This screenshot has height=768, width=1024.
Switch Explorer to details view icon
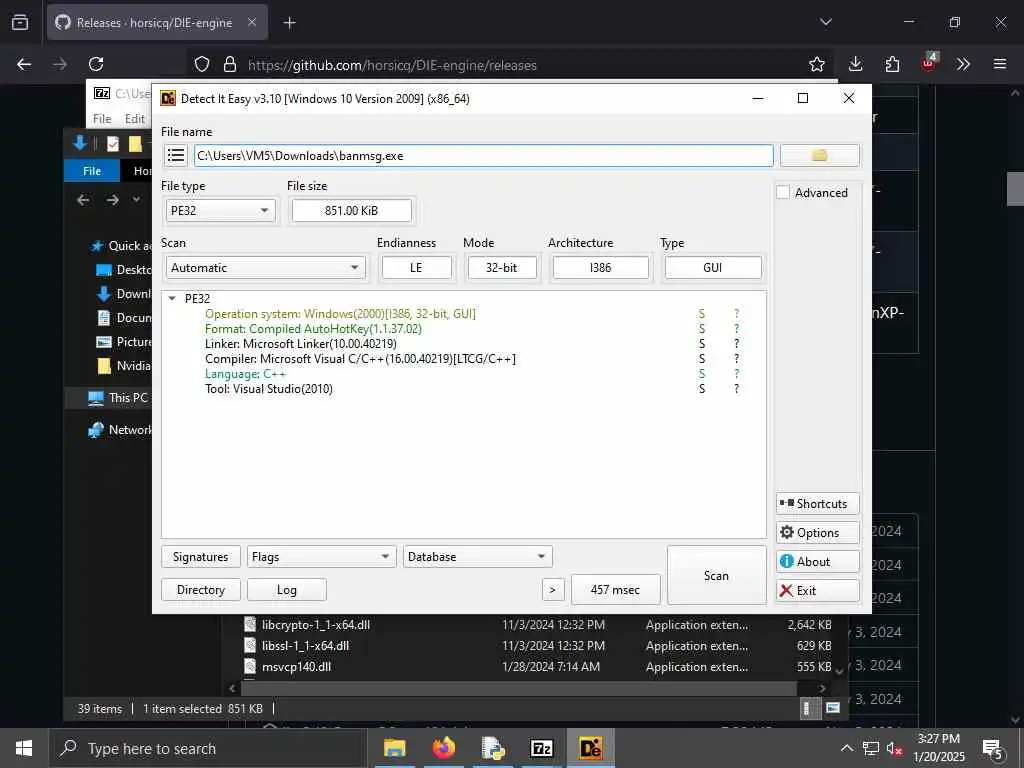pos(808,709)
